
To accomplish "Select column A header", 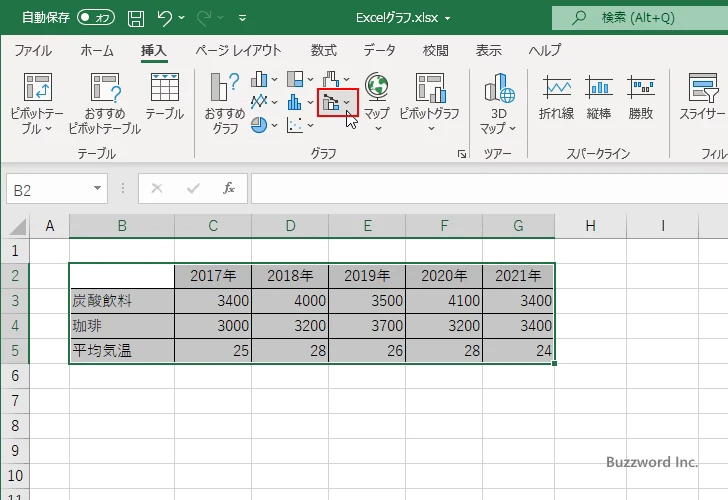I will pos(50,226).
